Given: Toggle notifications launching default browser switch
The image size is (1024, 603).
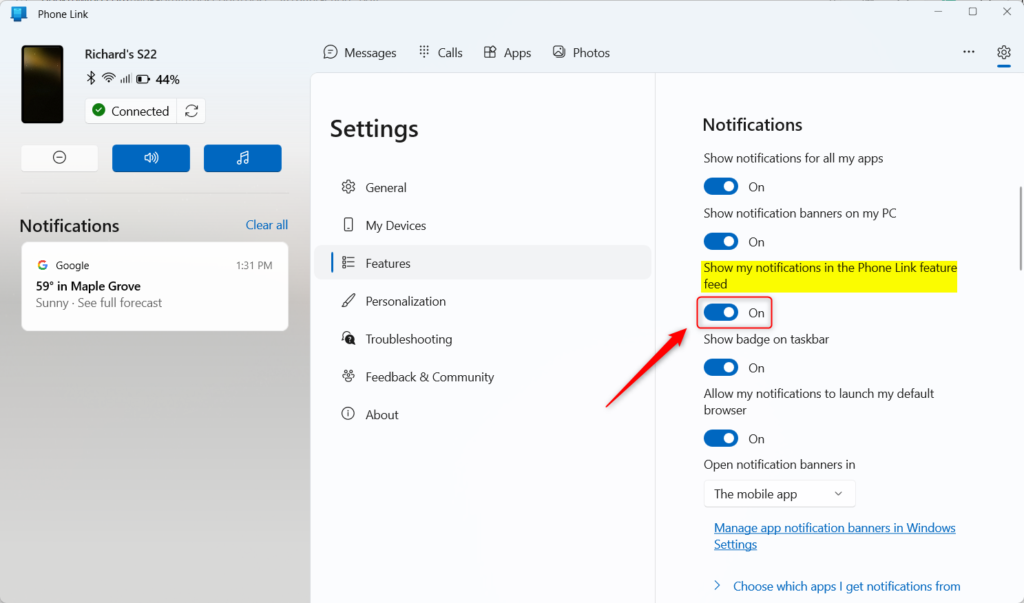Looking at the screenshot, I should [x=721, y=438].
